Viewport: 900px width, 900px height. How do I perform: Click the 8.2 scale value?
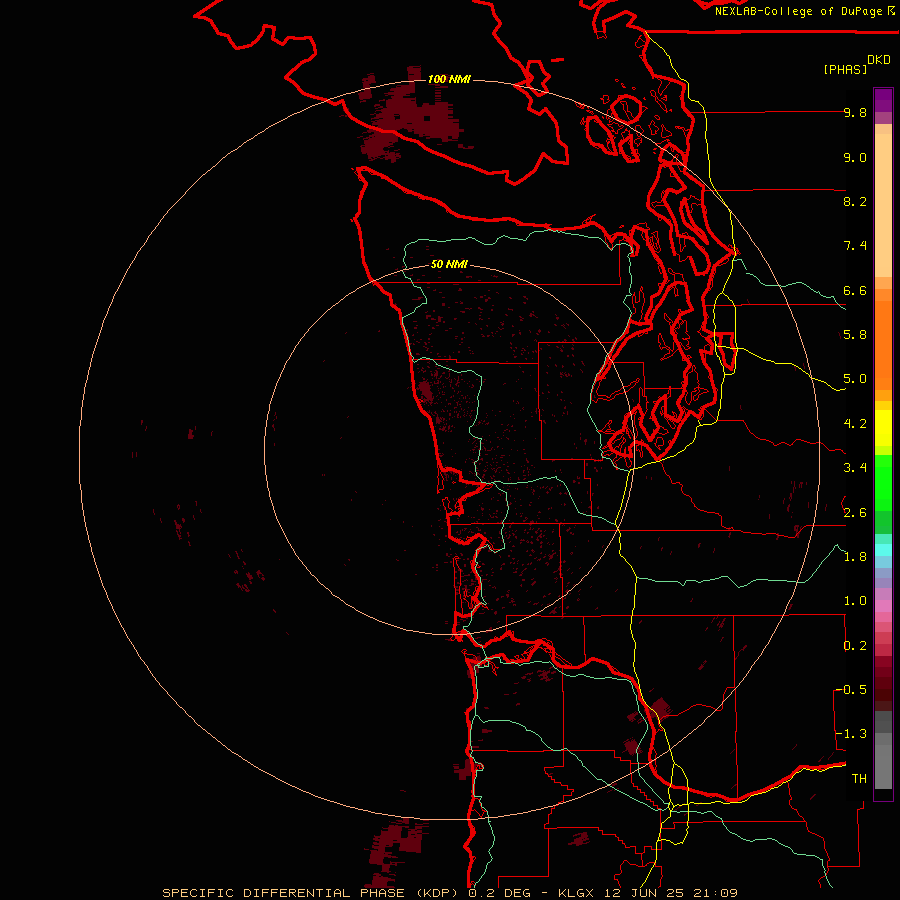855,201
